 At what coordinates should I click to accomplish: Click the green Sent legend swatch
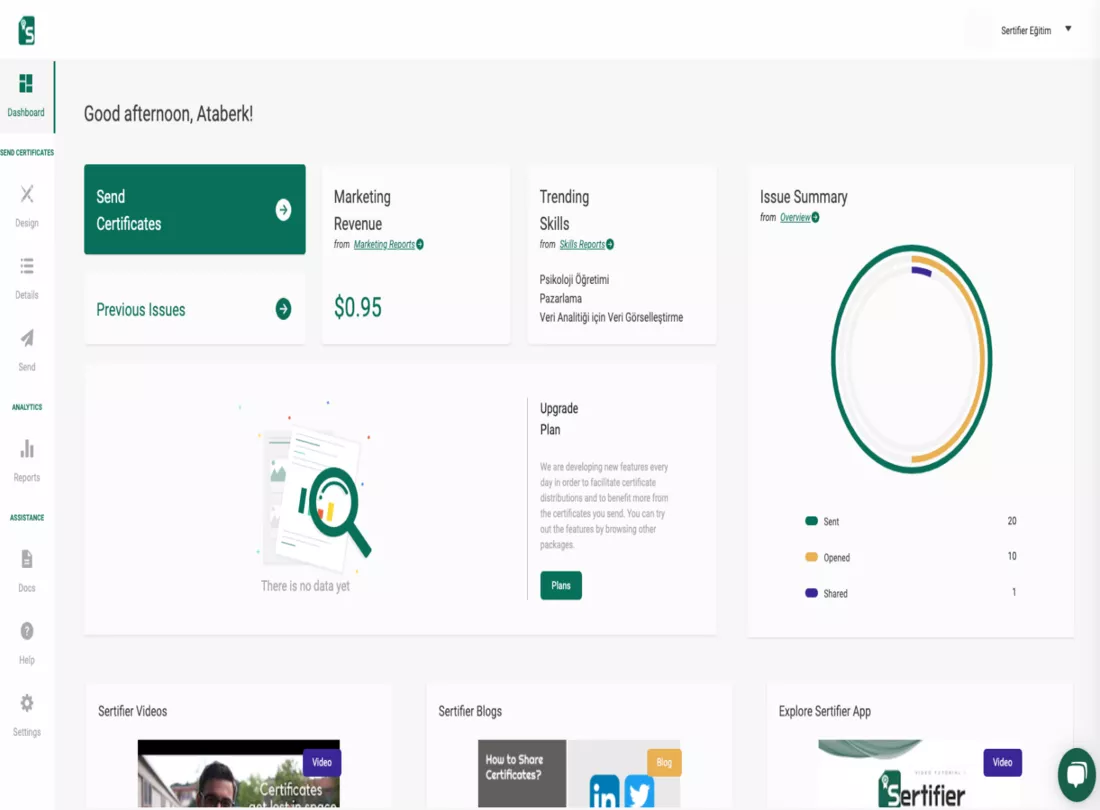(811, 521)
